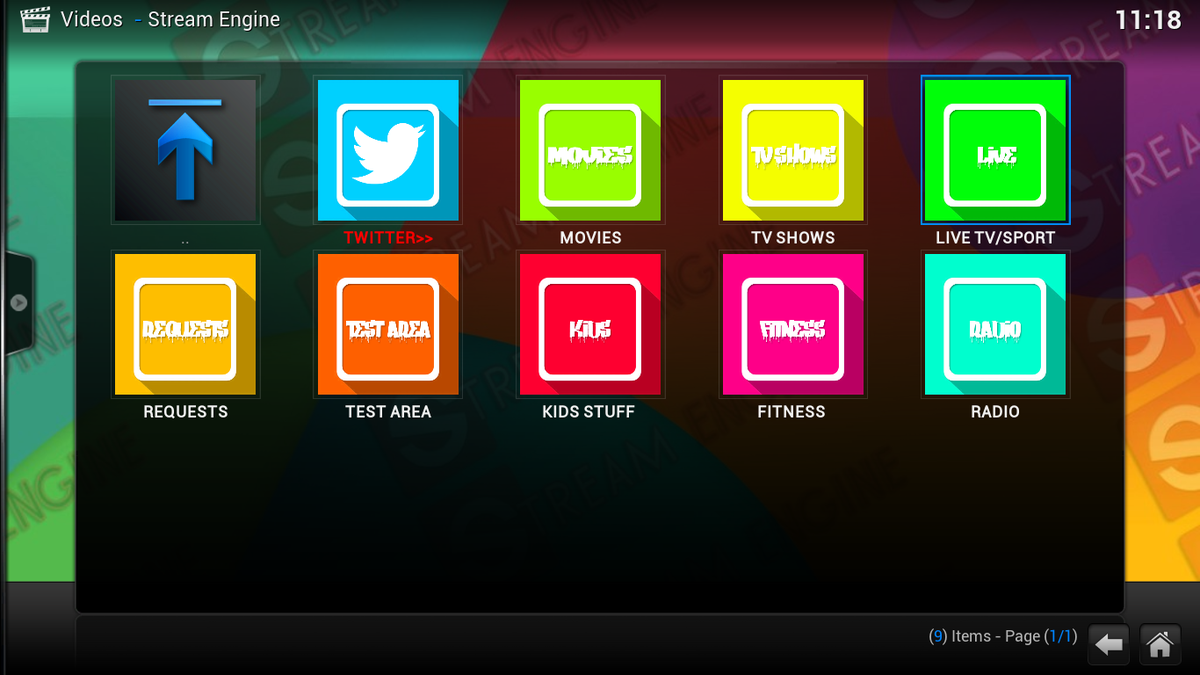Image resolution: width=1200 pixels, height=675 pixels.
Task: Select the TEST AREA tile
Action: pos(387,323)
